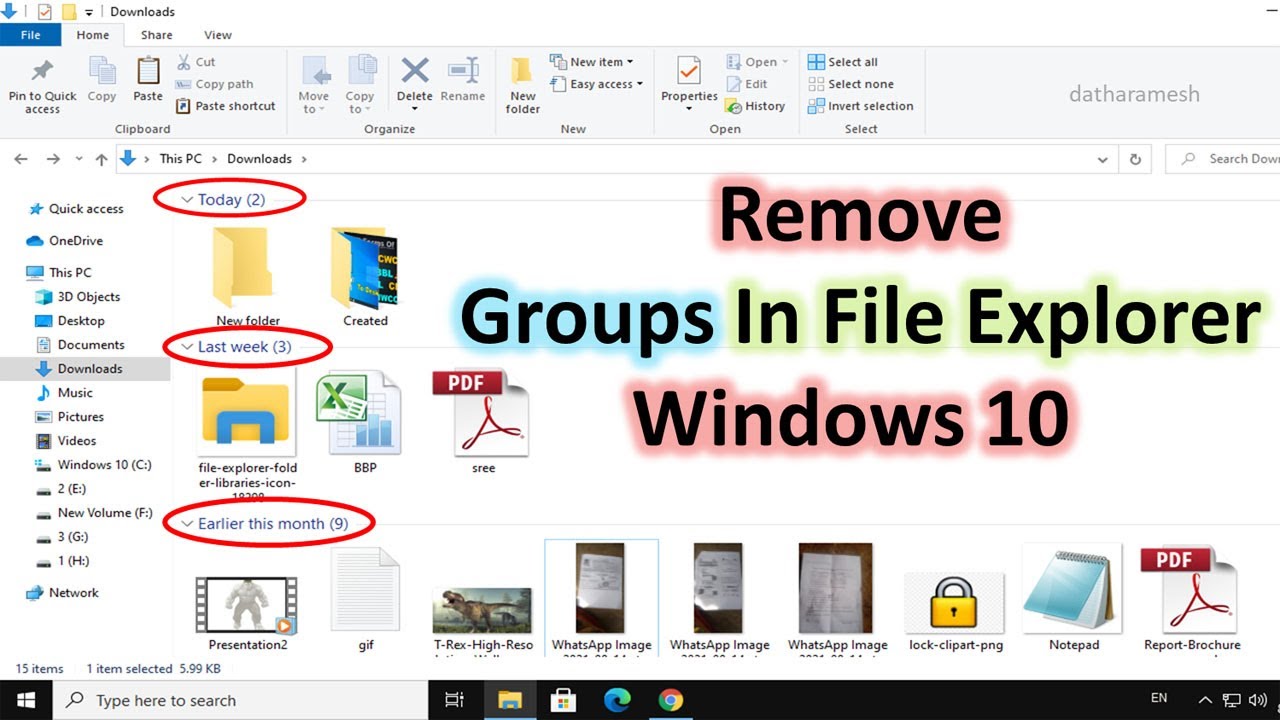Open address bar history dropdown
The height and width of the screenshot is (720, 1280).
(1103, 159)
